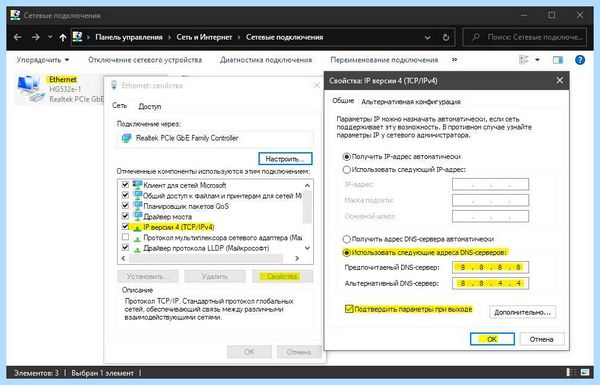Refresh the Network Connections address bar
The height and width of the screenshot is (385, 600).
(x=446, y=37)
